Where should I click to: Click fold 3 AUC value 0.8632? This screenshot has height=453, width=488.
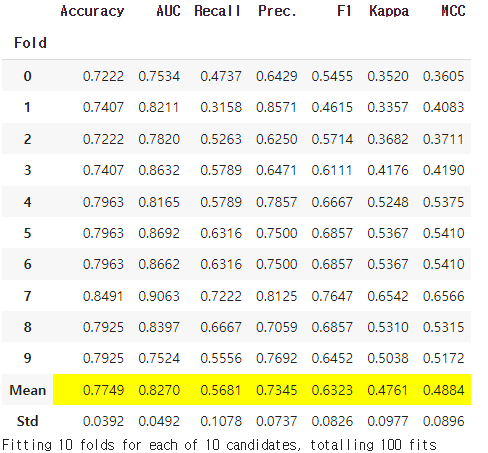(x=159, y=170)
